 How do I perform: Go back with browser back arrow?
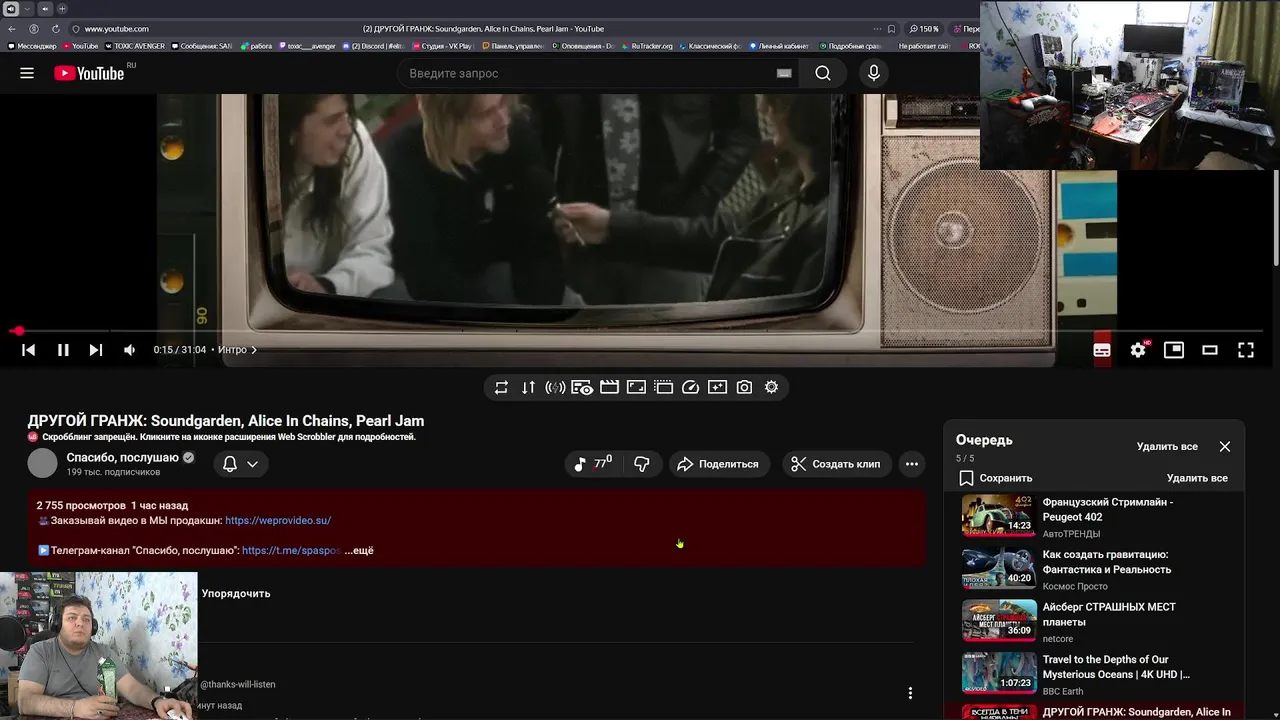12,29
